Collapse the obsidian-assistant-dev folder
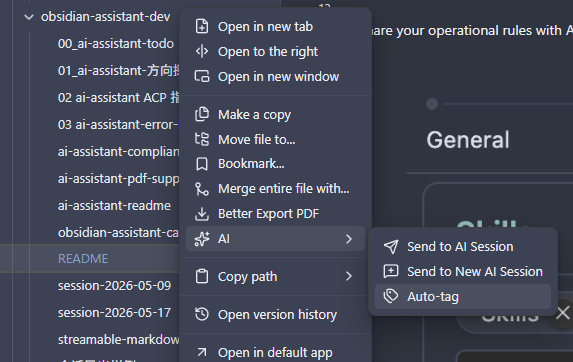573x362 pixels. click(29, 17)
